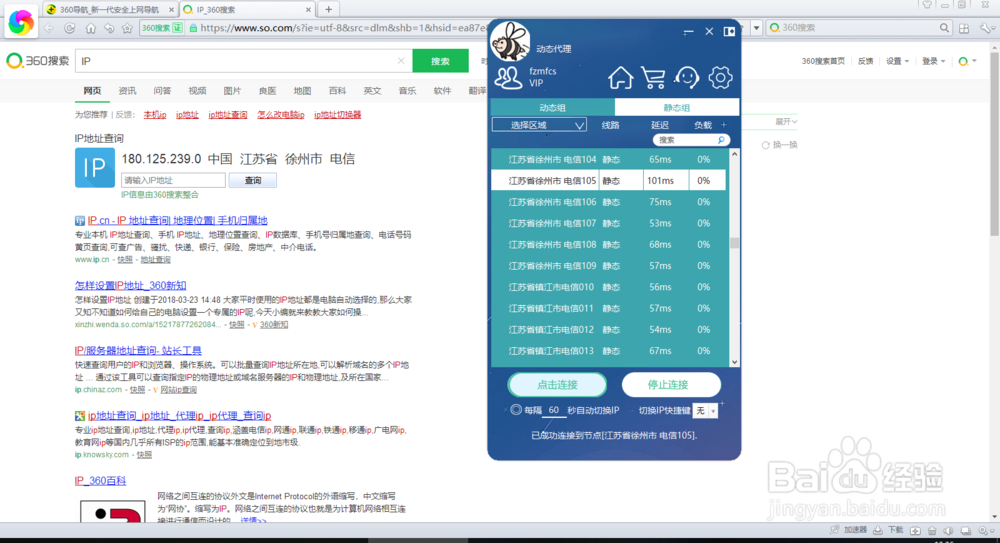Click the browser back arrow
Viewport: 1000px width, 543px height.
pyautogui.click(x=49, y=28)
